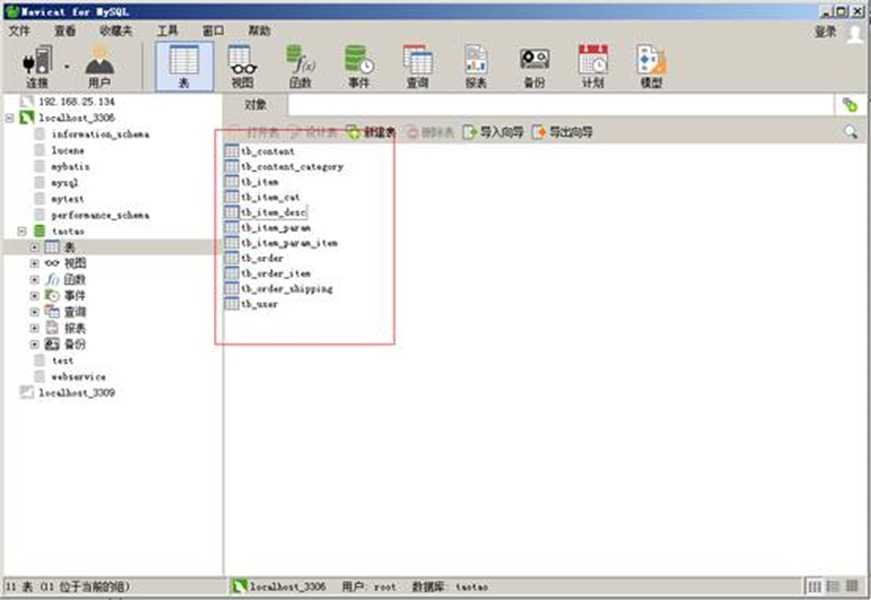Expand the 查询 node in the tree
Screen dimensions: 871x600
tap(34, 312)
